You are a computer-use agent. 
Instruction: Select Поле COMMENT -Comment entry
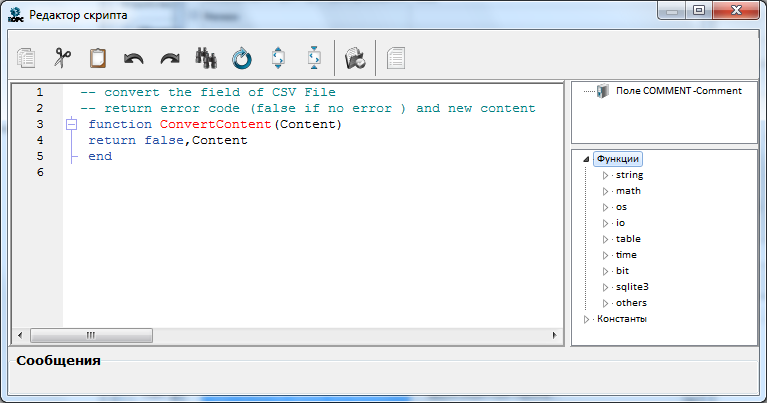(678, 91)
